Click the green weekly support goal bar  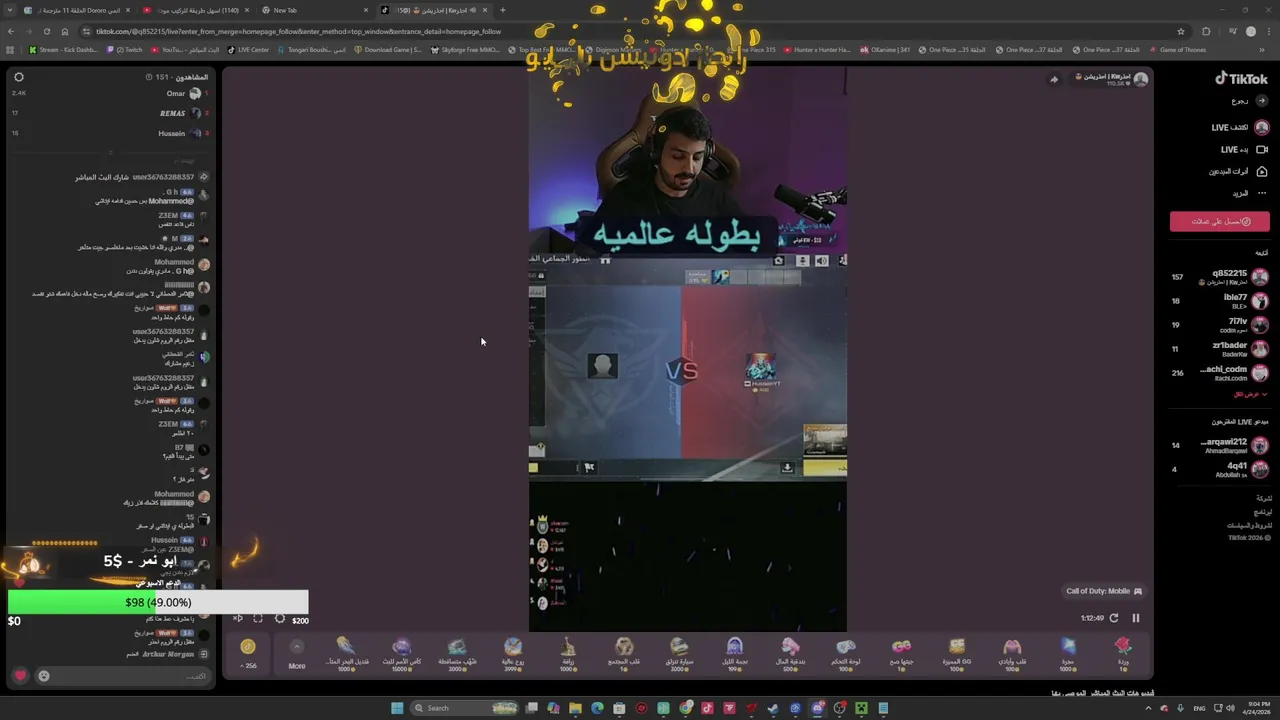(158, 602)
